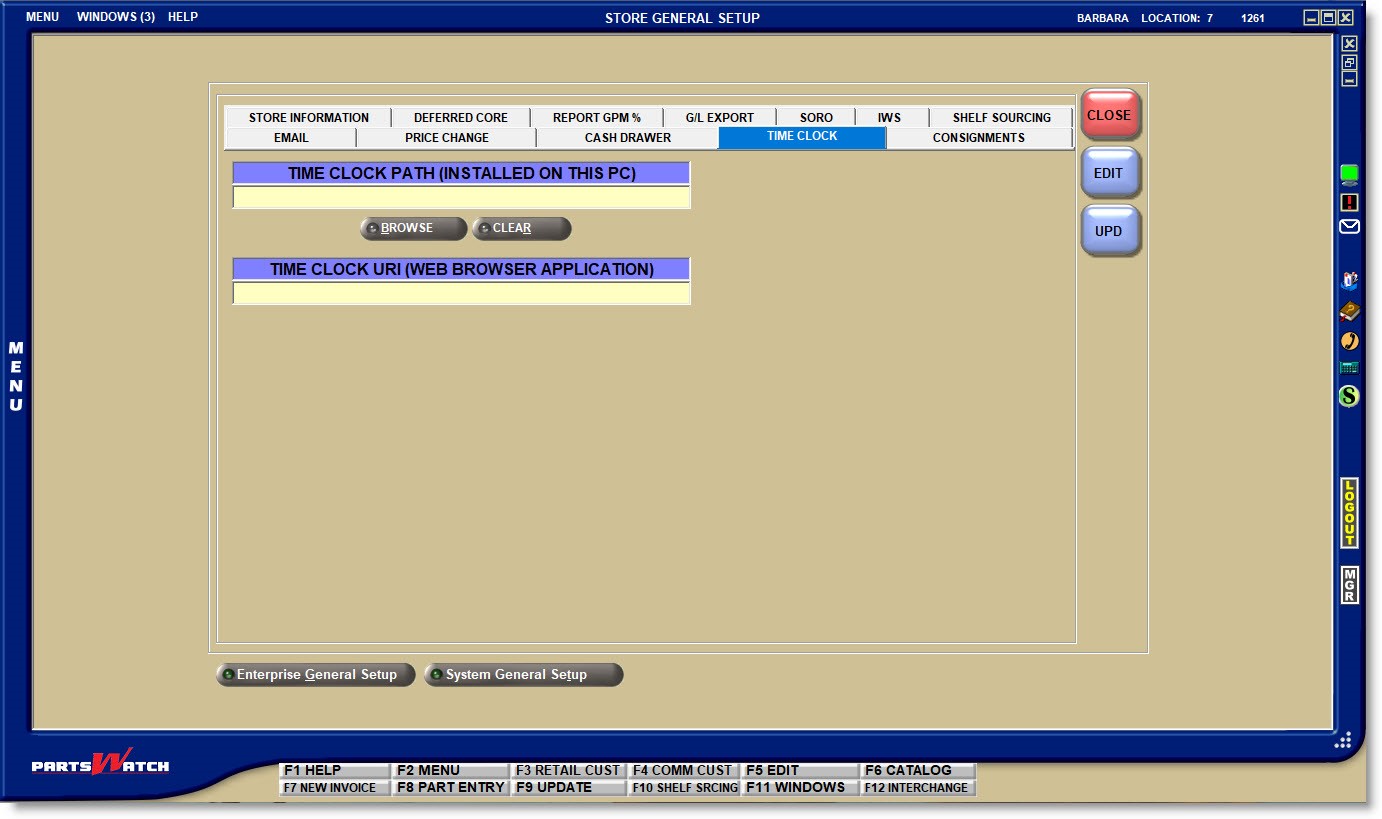The image size is (1382, 819).
Task: Click the yellow LOGOUT button
Action: click(x=1349, y=513)
